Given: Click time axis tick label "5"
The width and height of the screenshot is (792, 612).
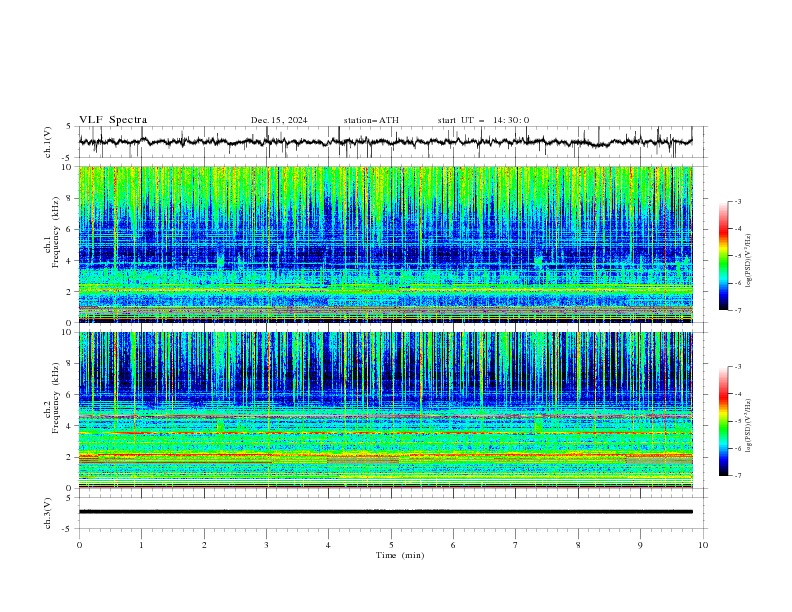Looking at the screenshot, I should [391, 545].
